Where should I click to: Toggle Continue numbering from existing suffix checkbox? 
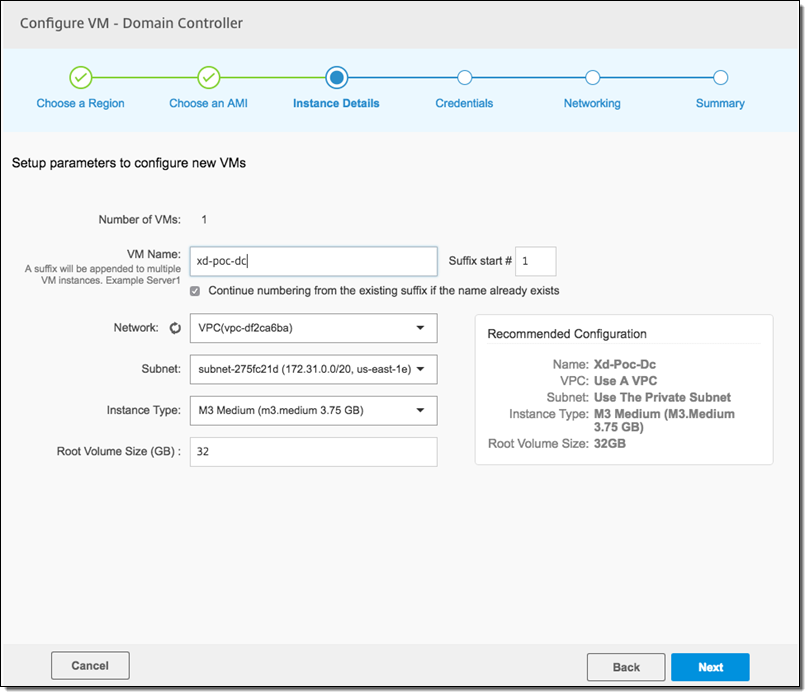pyautogui.click(x=195, y=291)
